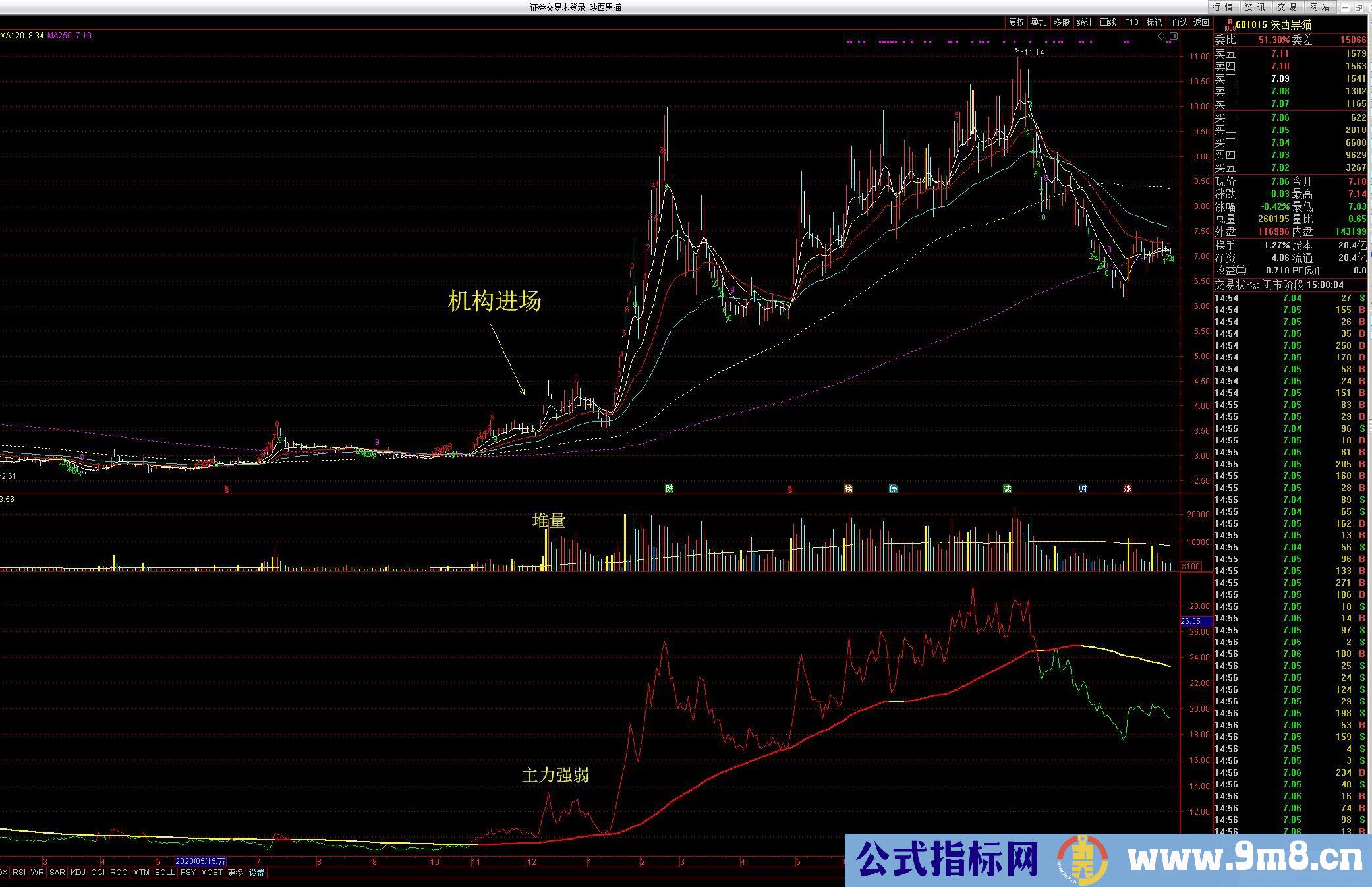The height and width of the screenshot is (887, 1372).
Task: Click the diamond icon above the price axis
Action: [x=1161, y=36]
